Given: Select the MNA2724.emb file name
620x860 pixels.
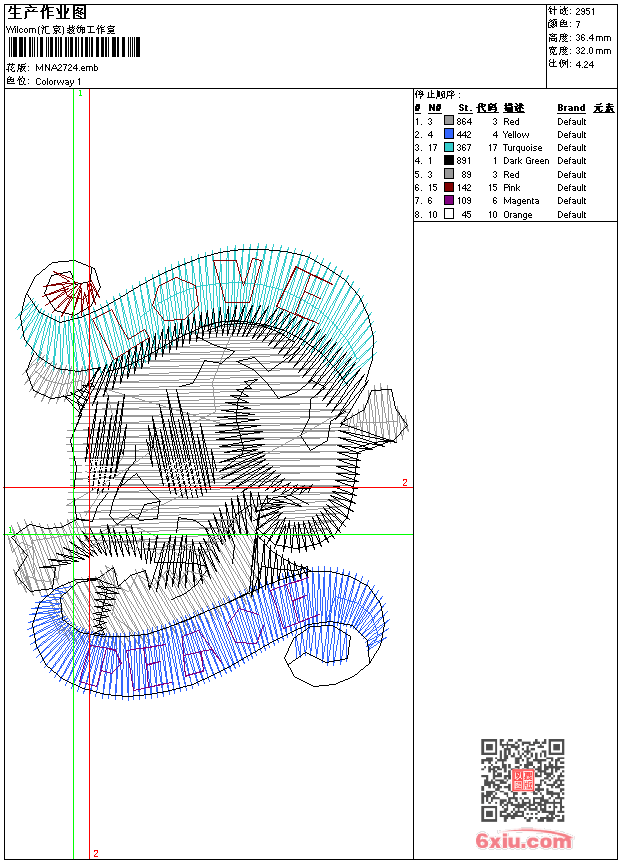Looking at the screenshot, I should (67, 68).
